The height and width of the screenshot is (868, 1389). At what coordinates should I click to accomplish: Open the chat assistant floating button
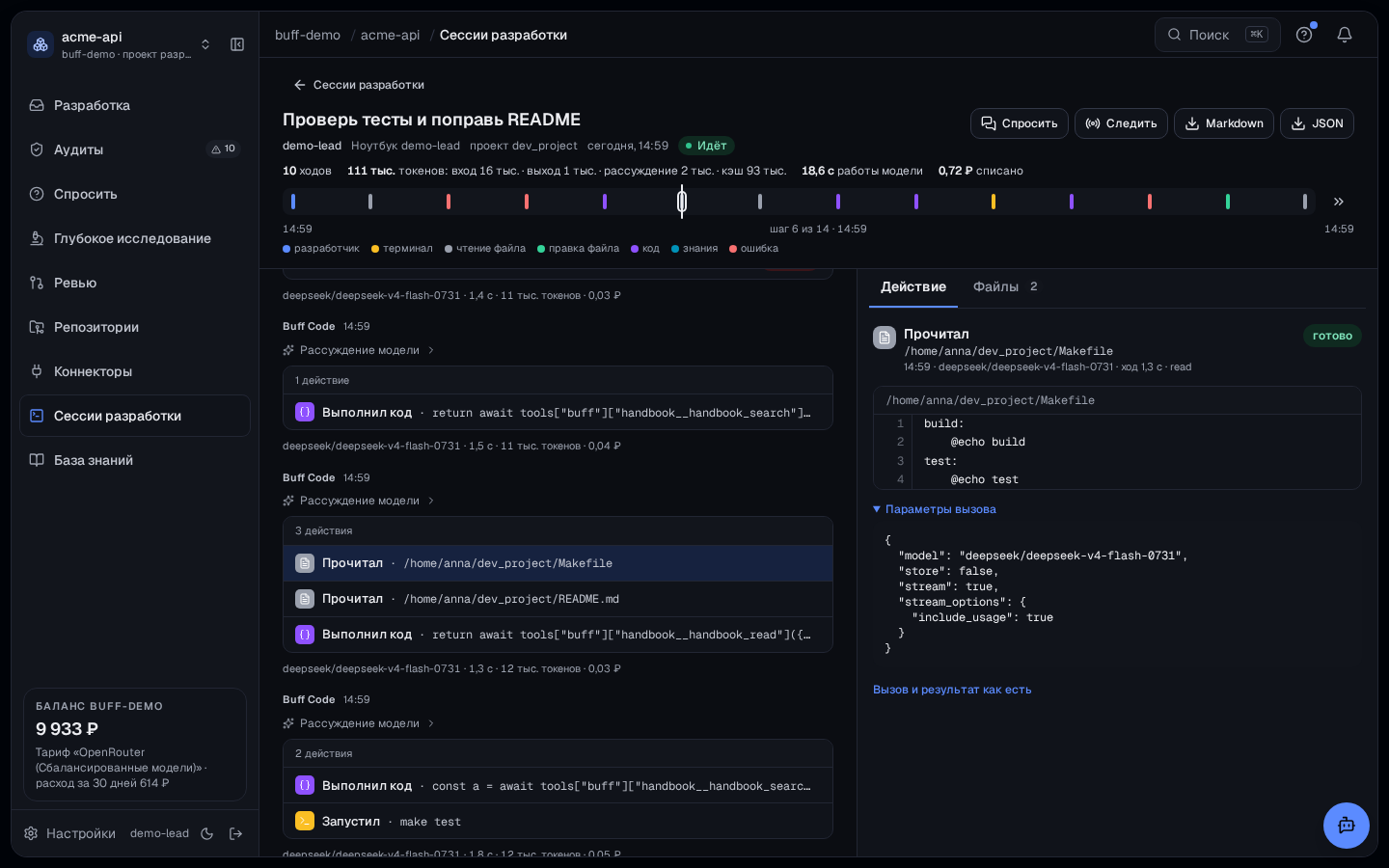(x=1347, y=826)
